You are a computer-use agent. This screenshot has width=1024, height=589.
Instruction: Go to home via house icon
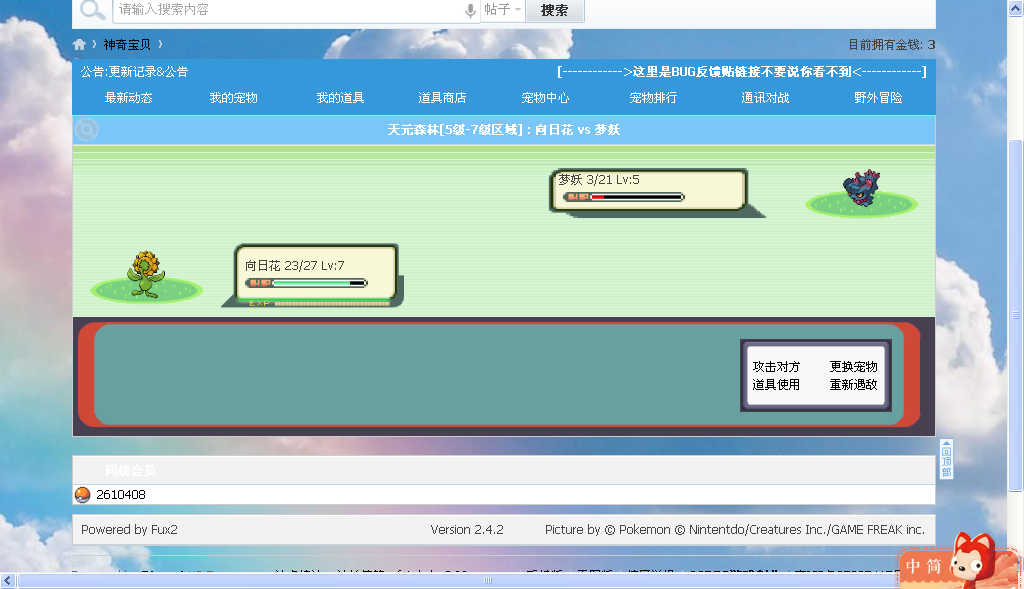pyautogui.click(x=80, y=44)
